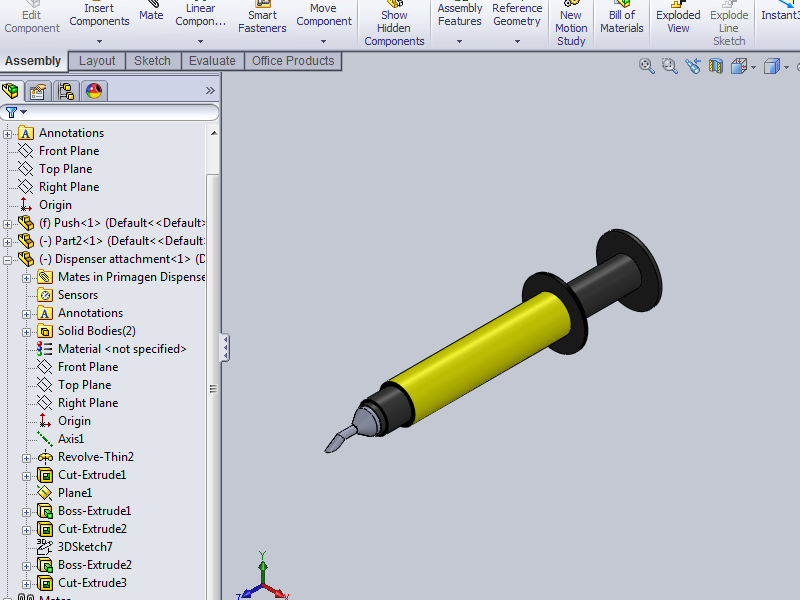The height and width of the screenshot is (600, 800).
Task: Expand the Solid Bodies(2) folder
Action: [27, 331]
